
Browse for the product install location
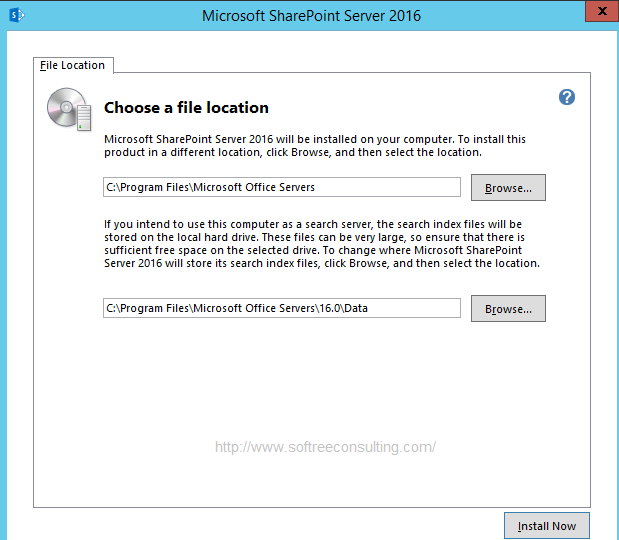pos(508,188)
